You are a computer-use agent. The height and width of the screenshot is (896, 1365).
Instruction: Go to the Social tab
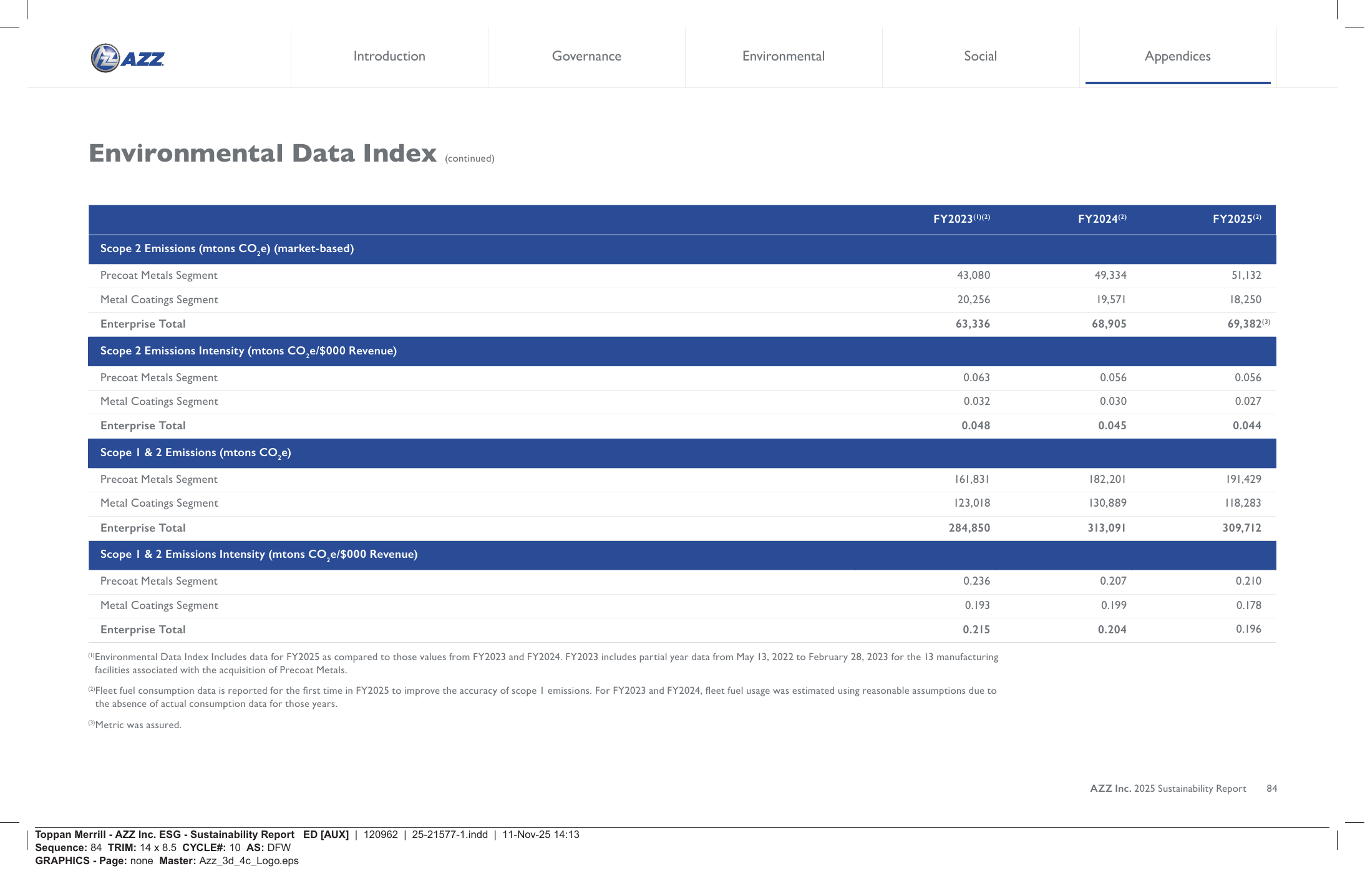point(981,56)
